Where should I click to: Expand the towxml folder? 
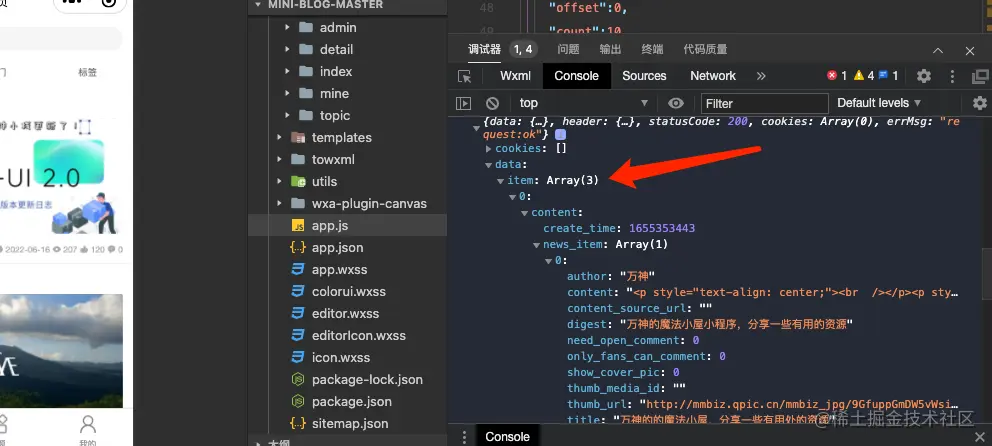click(x=279, y=159)
